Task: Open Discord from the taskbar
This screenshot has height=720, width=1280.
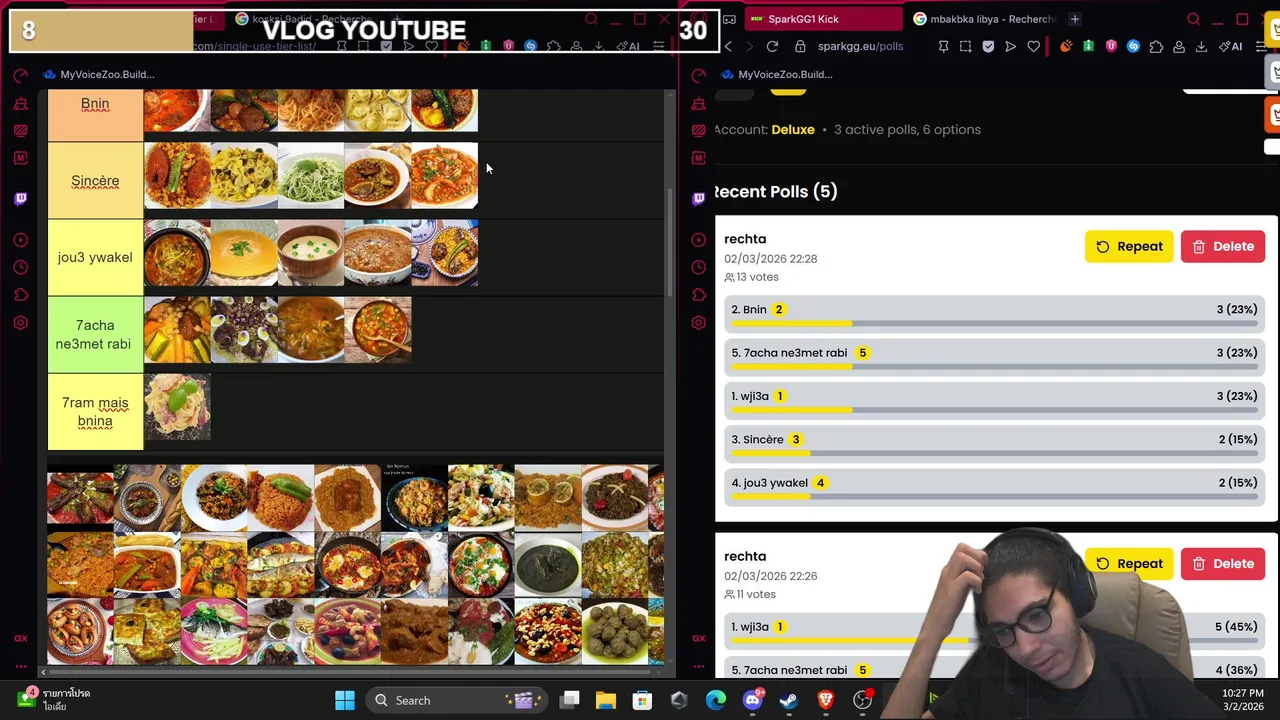Action: click(752, 700)
